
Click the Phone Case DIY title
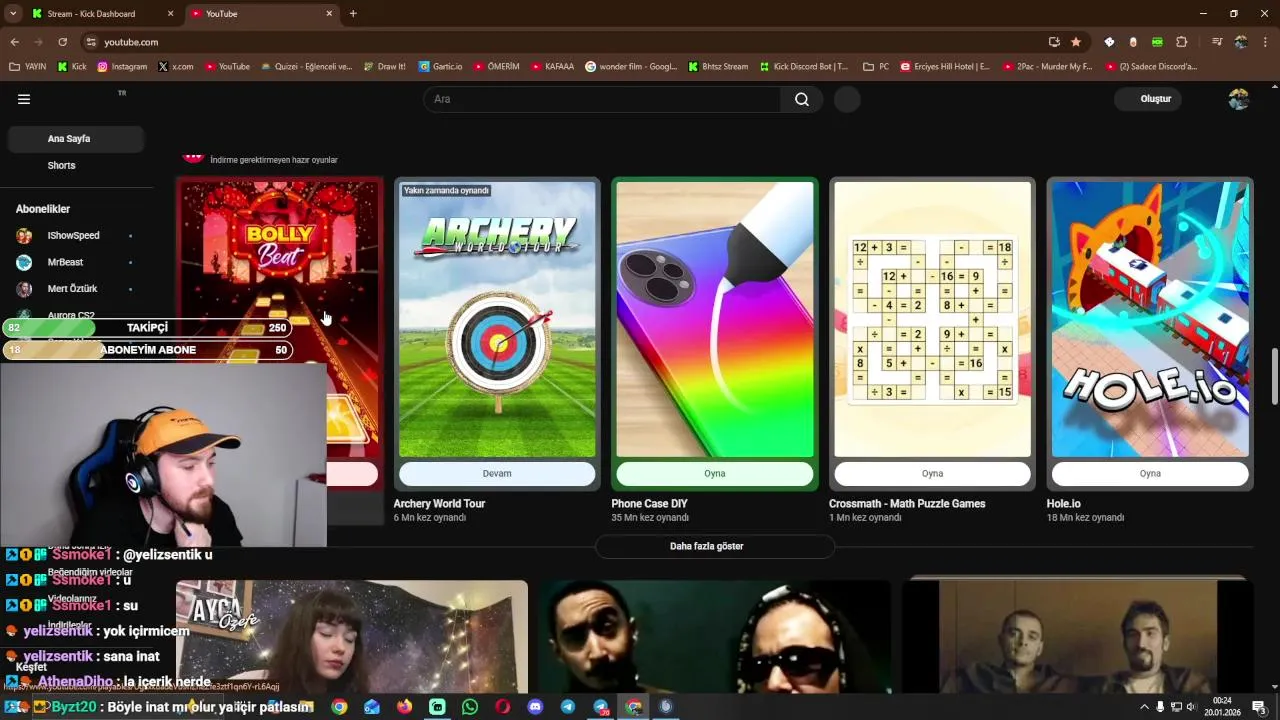[x=649, y=504]
